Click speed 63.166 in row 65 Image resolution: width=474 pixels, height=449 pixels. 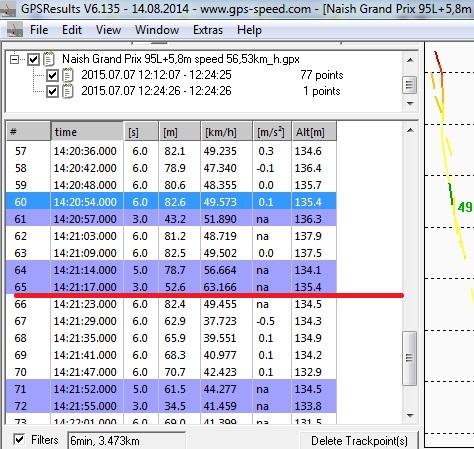pyautogui.click(x=220, y=287)
